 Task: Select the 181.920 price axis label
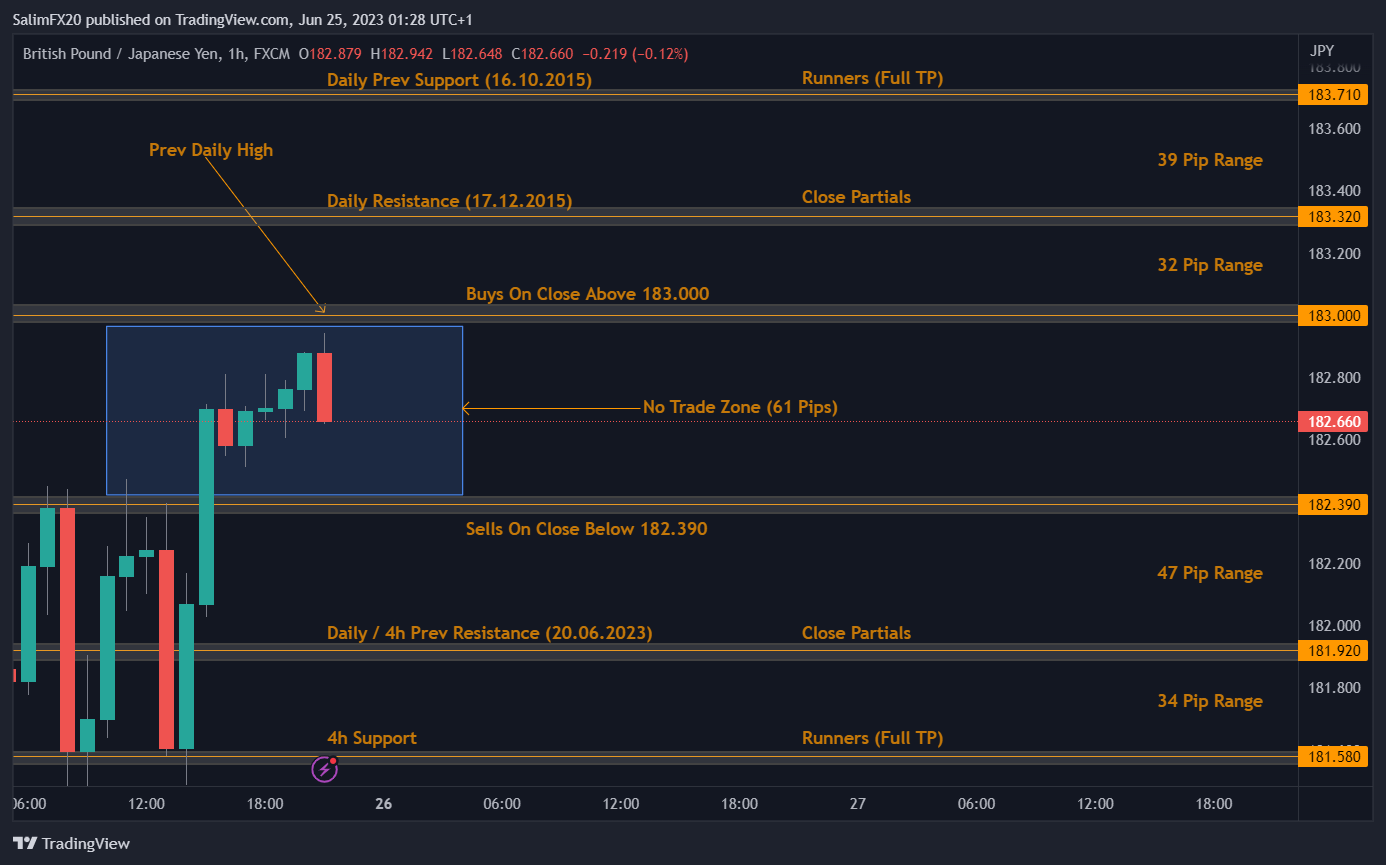click(1331, 651)
